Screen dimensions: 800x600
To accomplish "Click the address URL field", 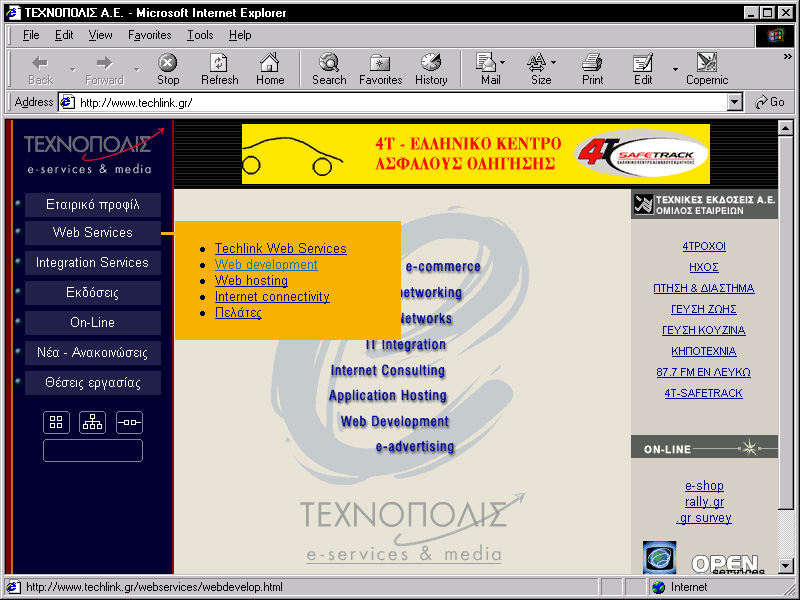I will tap(401, 103).
